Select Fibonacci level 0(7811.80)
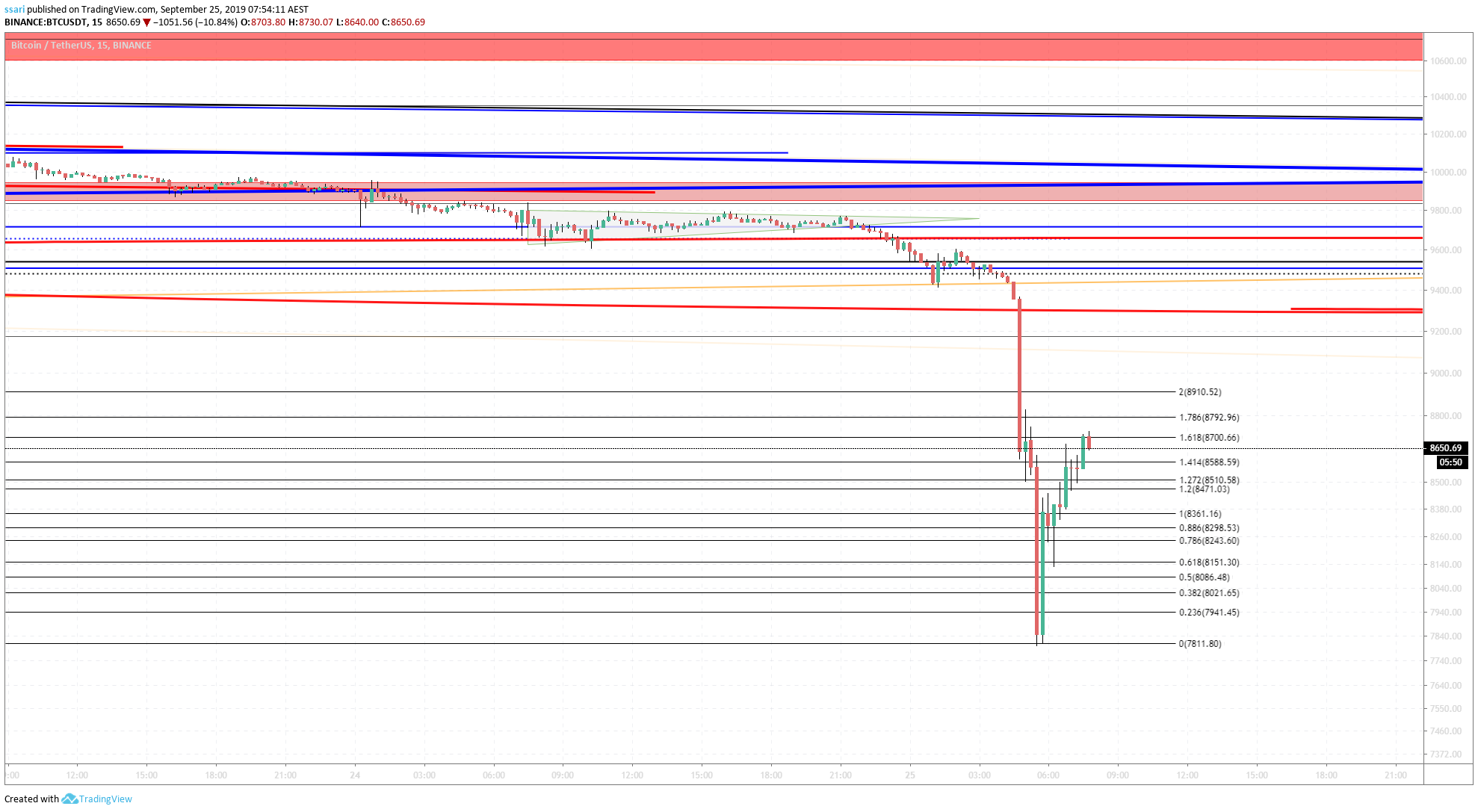The height and width of the screenshot is (812, 1478). pyautogui.click(x=1200, y=644)
